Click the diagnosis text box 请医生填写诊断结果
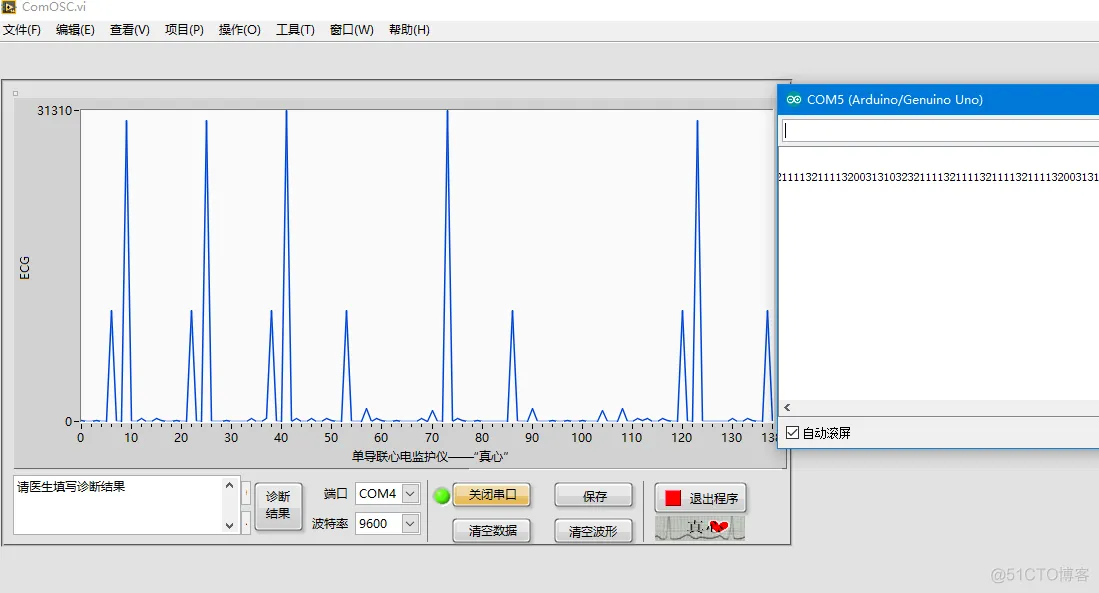 click(x=118, y=505)
